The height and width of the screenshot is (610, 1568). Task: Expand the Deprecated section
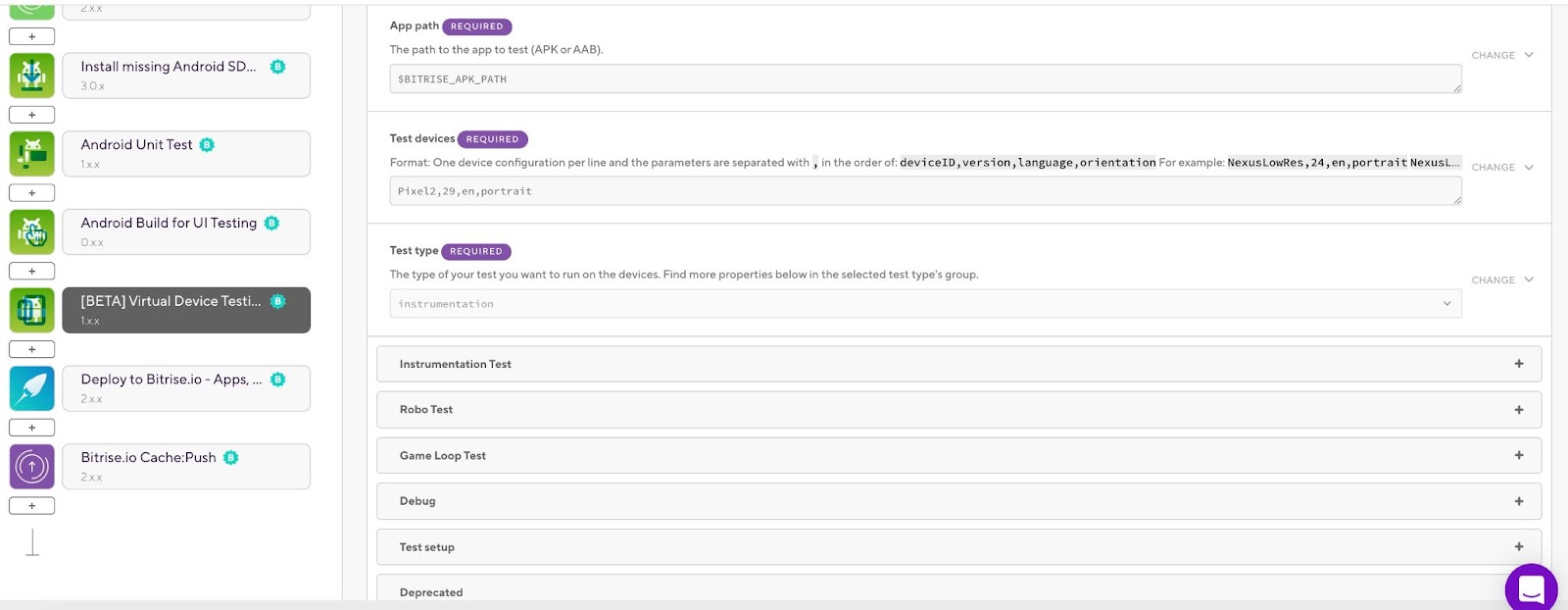(x=958, y=588)
